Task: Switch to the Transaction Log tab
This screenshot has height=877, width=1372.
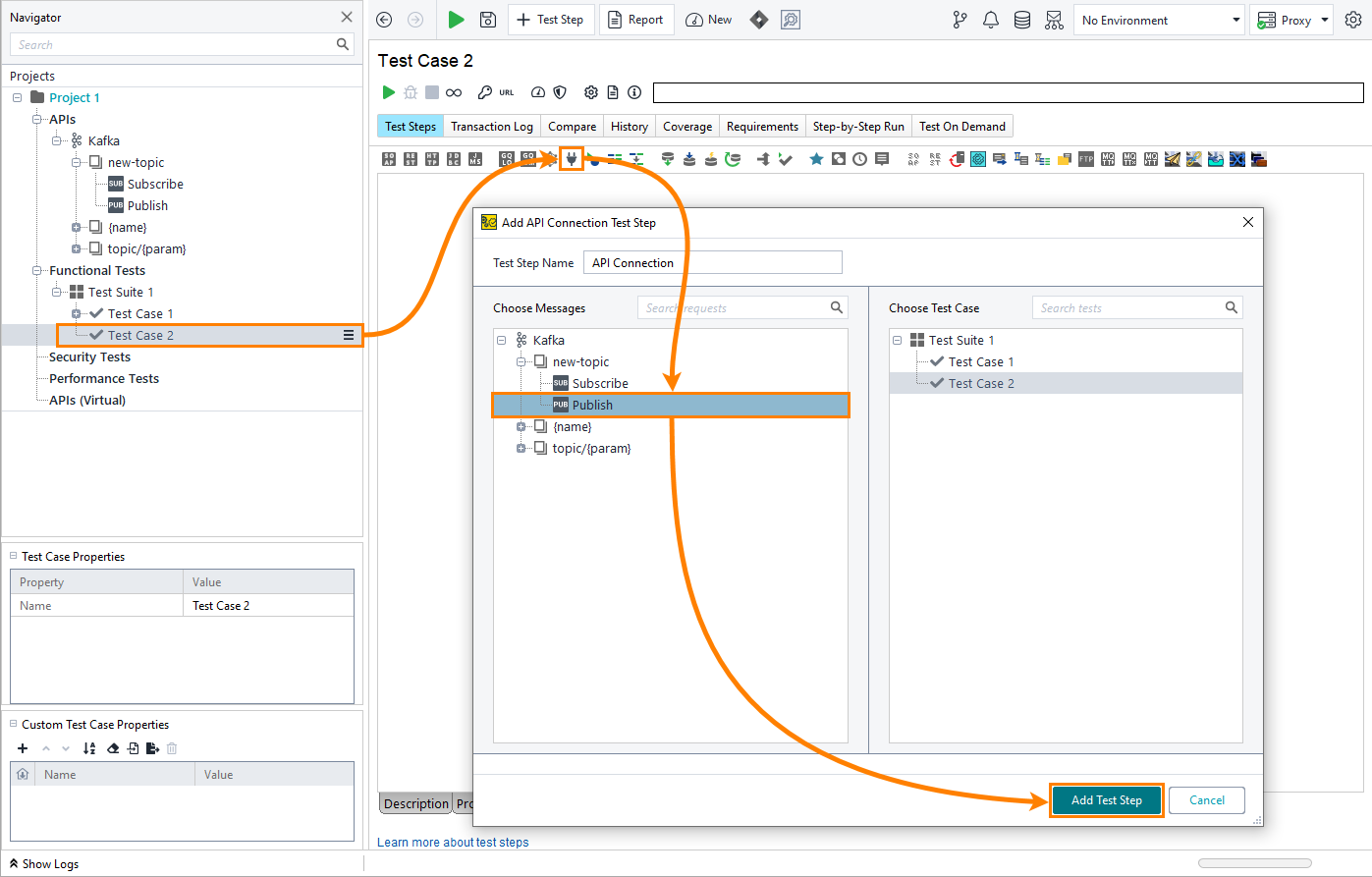Action: pos(491,126)
